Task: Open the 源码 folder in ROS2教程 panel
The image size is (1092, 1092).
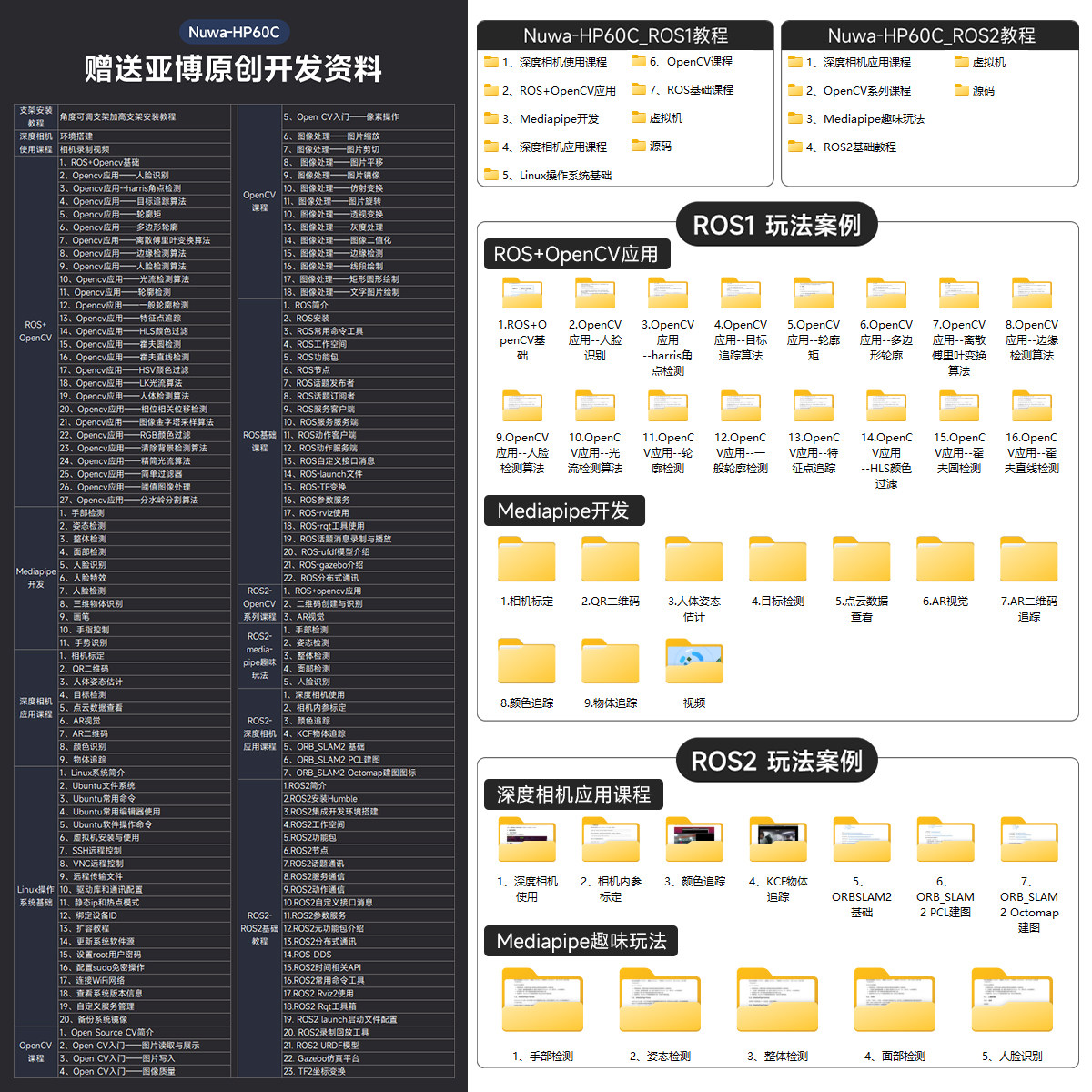Action: [x=975, y=91]
